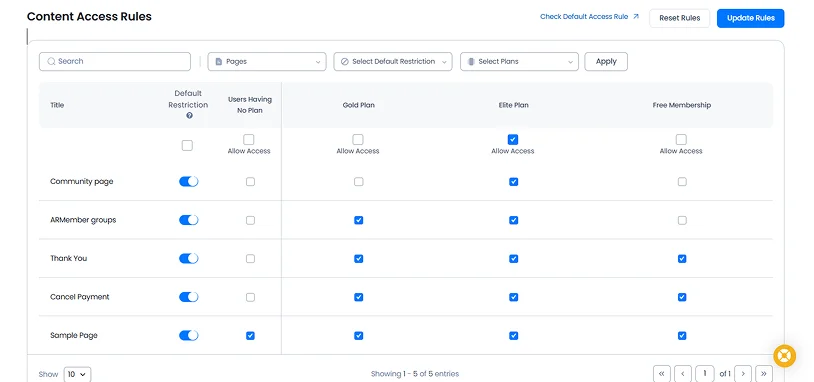814x382 pixels.
Task: Go to next page arrow
Action: [x=743, y=374]
